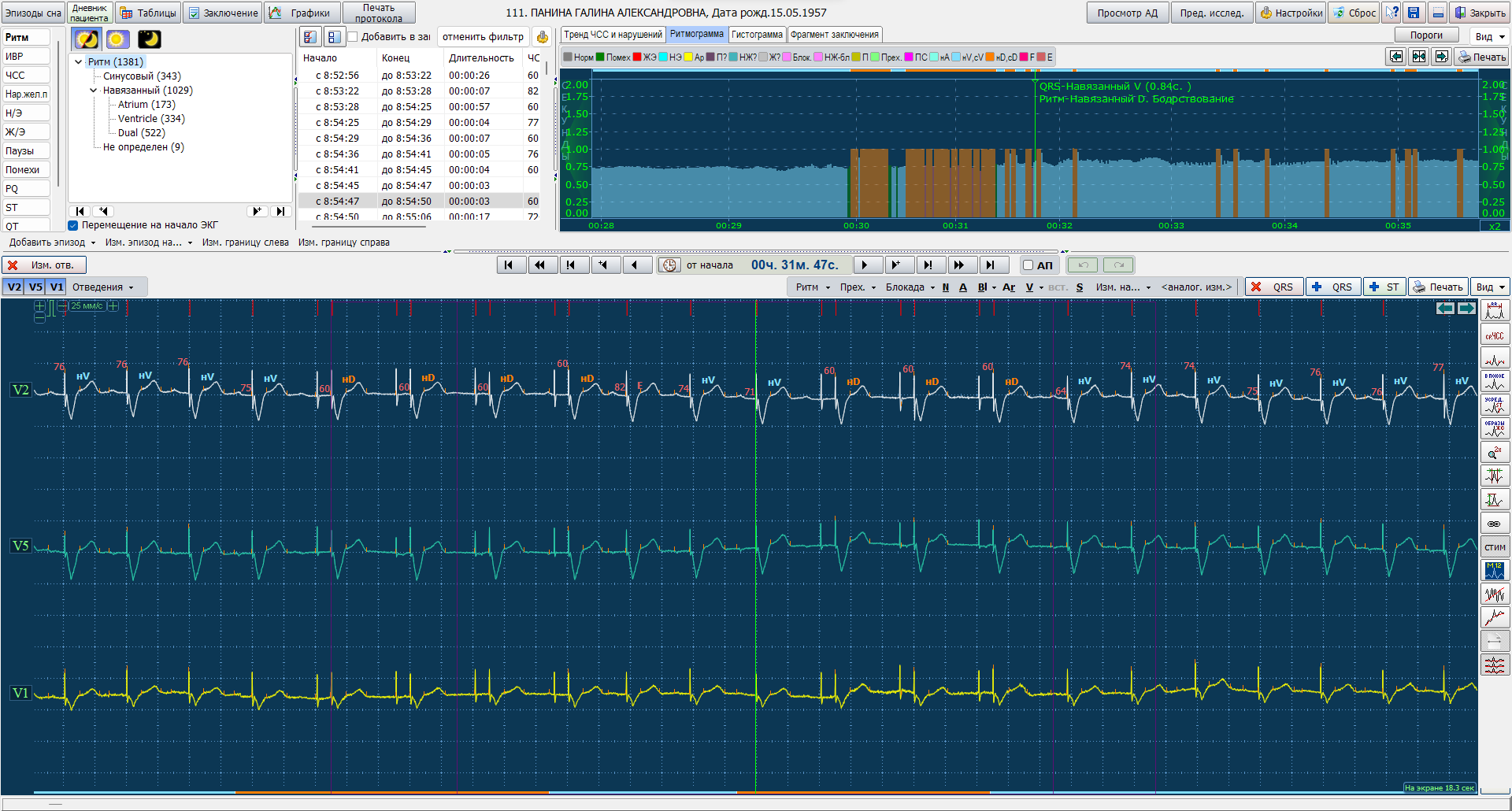Click the orange нD,cD legend color swatch
The height and width of the screenshot is (811, 1512).
990,57
